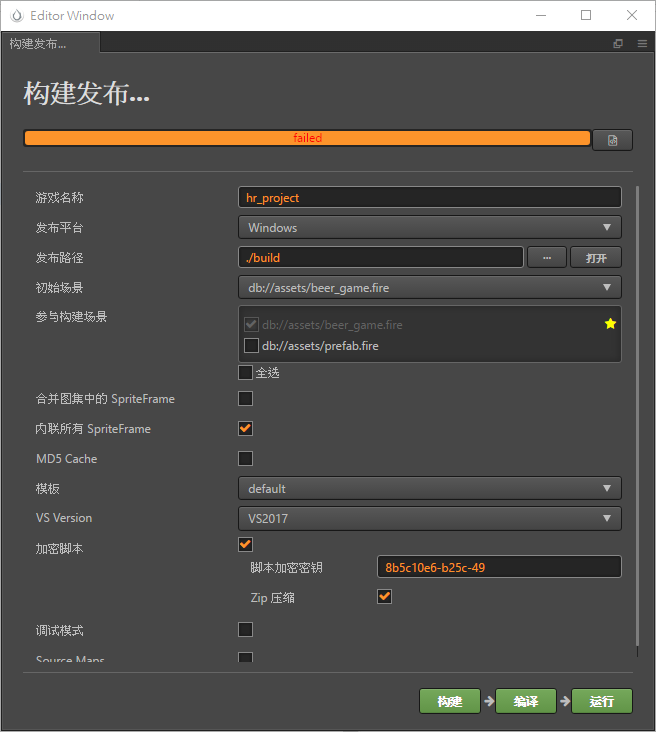Open the 初始场景 scene dropdown
This screenshot has width=656, height=732.
coord(430,287)
